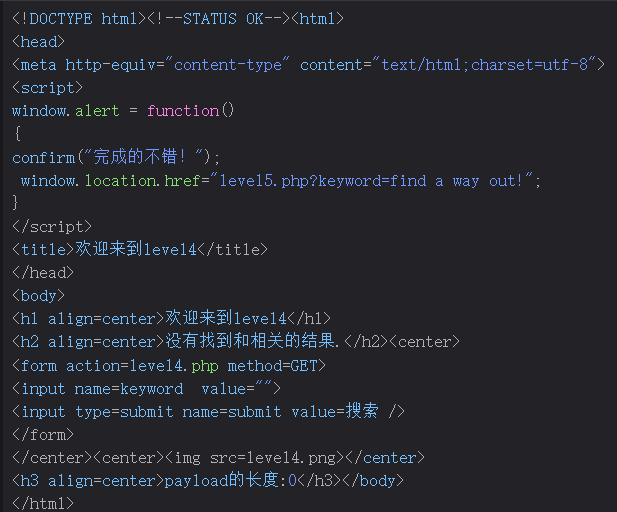Click the confirm call line
The width and height of the screenshot is (617, 512).
pos(115,157)
